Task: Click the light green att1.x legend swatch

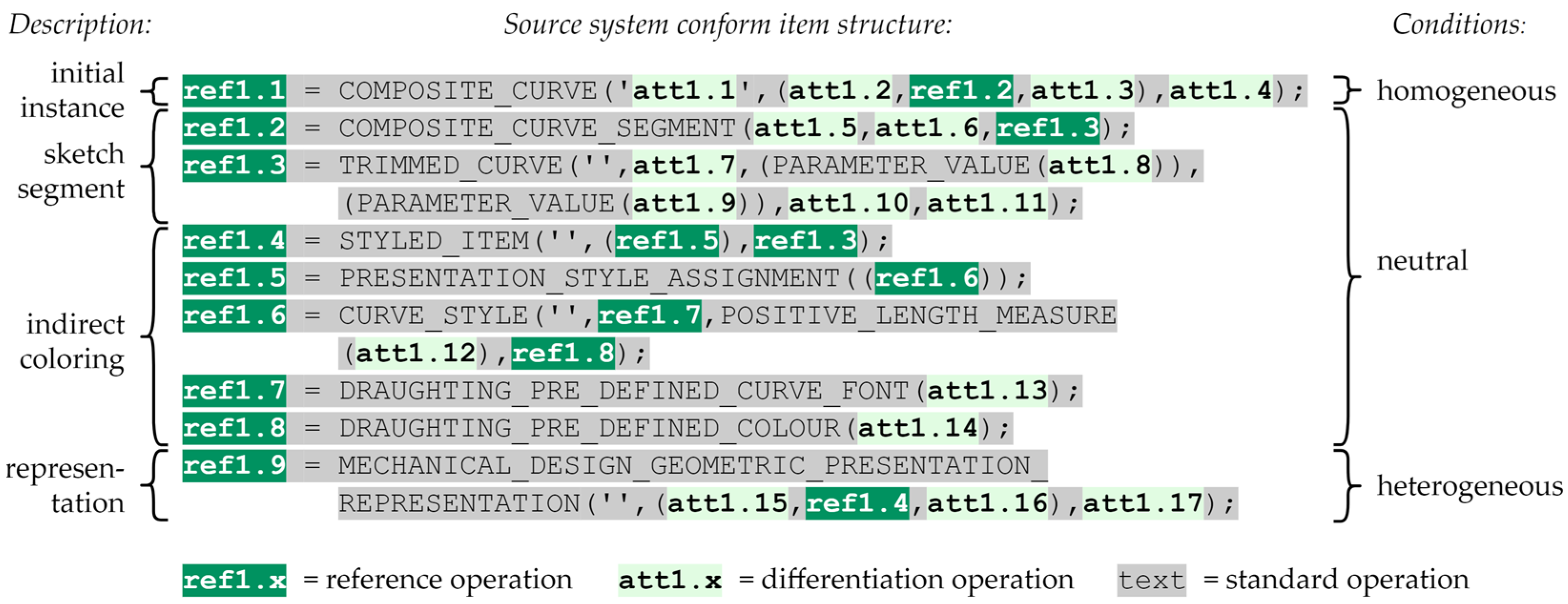Action: click(x=670, y=580)
